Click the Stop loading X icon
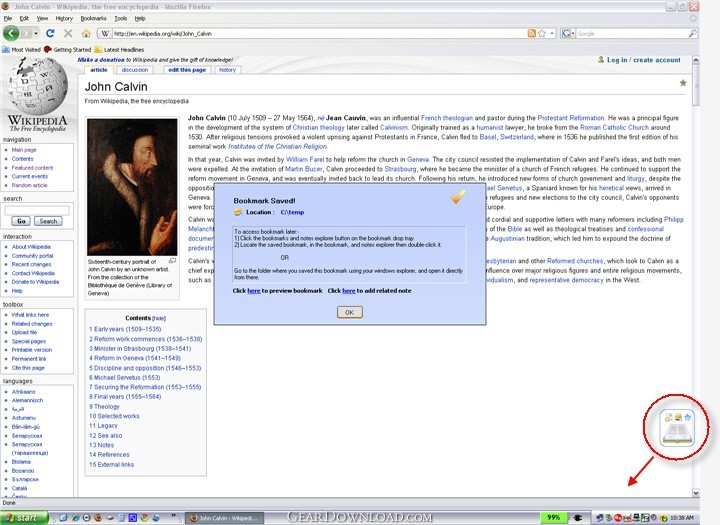Viewport: 720px width, 525px height. [68, 33]
